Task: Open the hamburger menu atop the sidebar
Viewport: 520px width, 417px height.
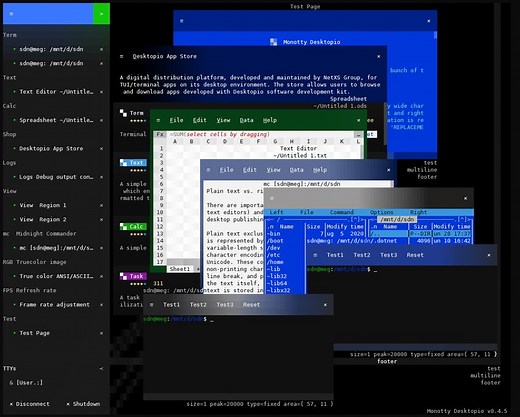Action: tap(11, 14)
